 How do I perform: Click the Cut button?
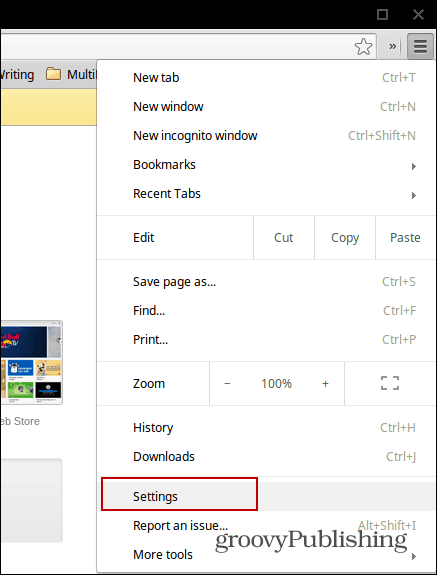pos(284,238)
